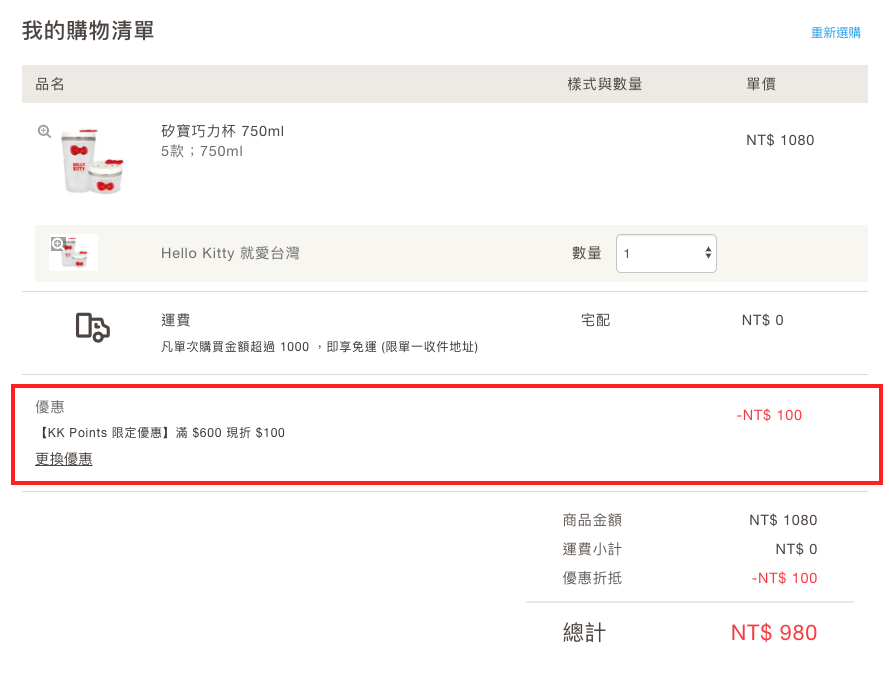Click the product name 矽寶巧力杯 750ml

[223, 131]
